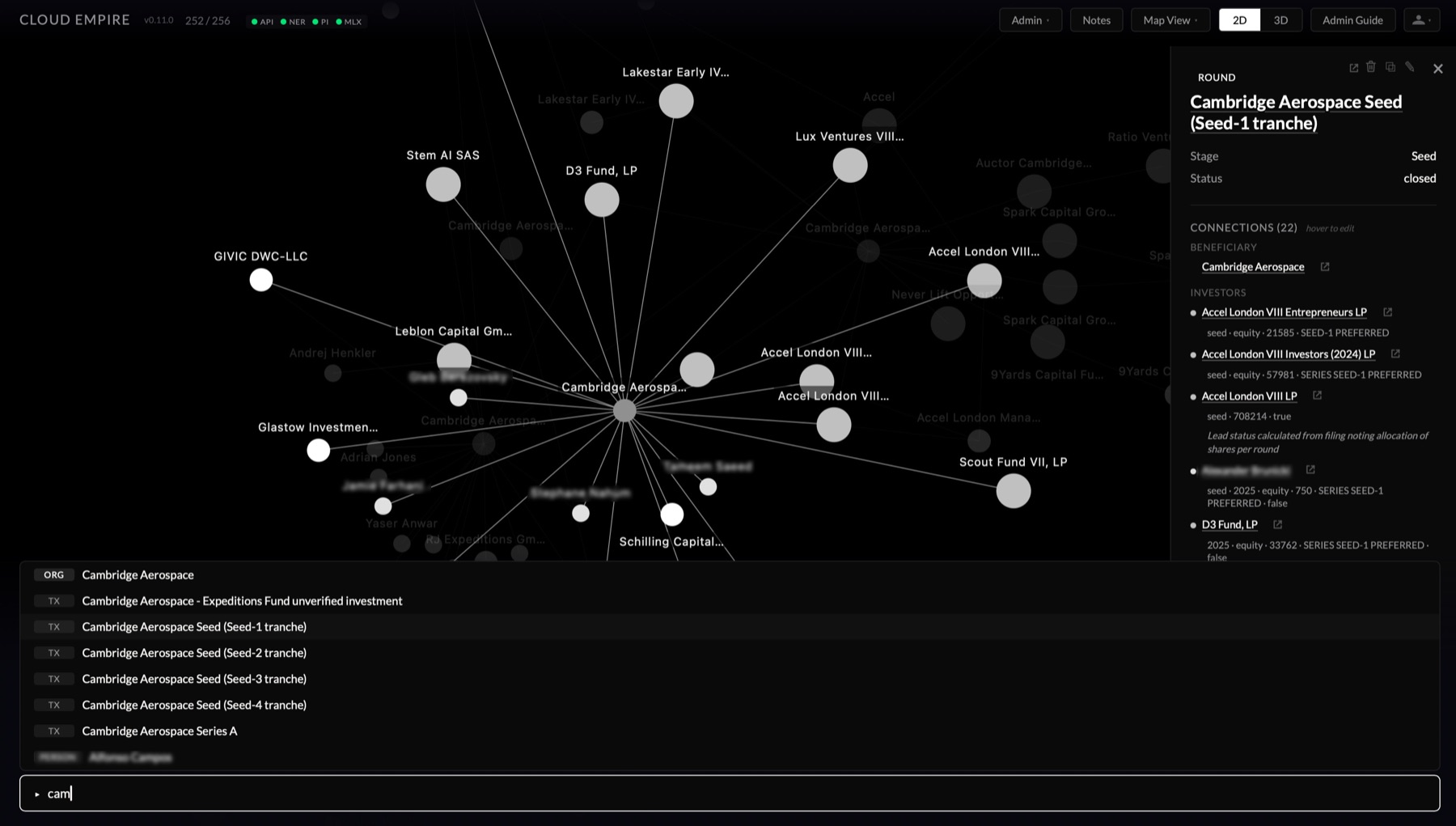This screenshot has width=1456, height=826.
Task: Open the external link icon next to D3 Fund, LP
Action: point(1278,525)
